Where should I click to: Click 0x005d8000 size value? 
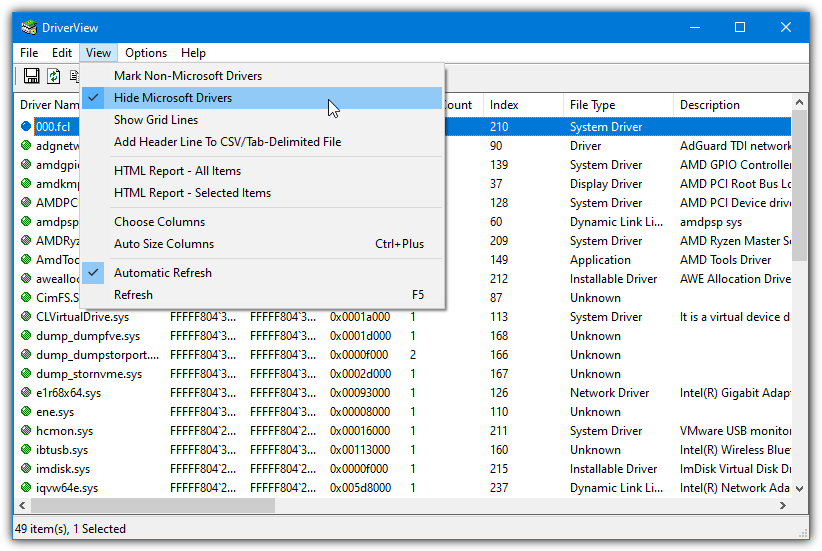click(360, 488)
